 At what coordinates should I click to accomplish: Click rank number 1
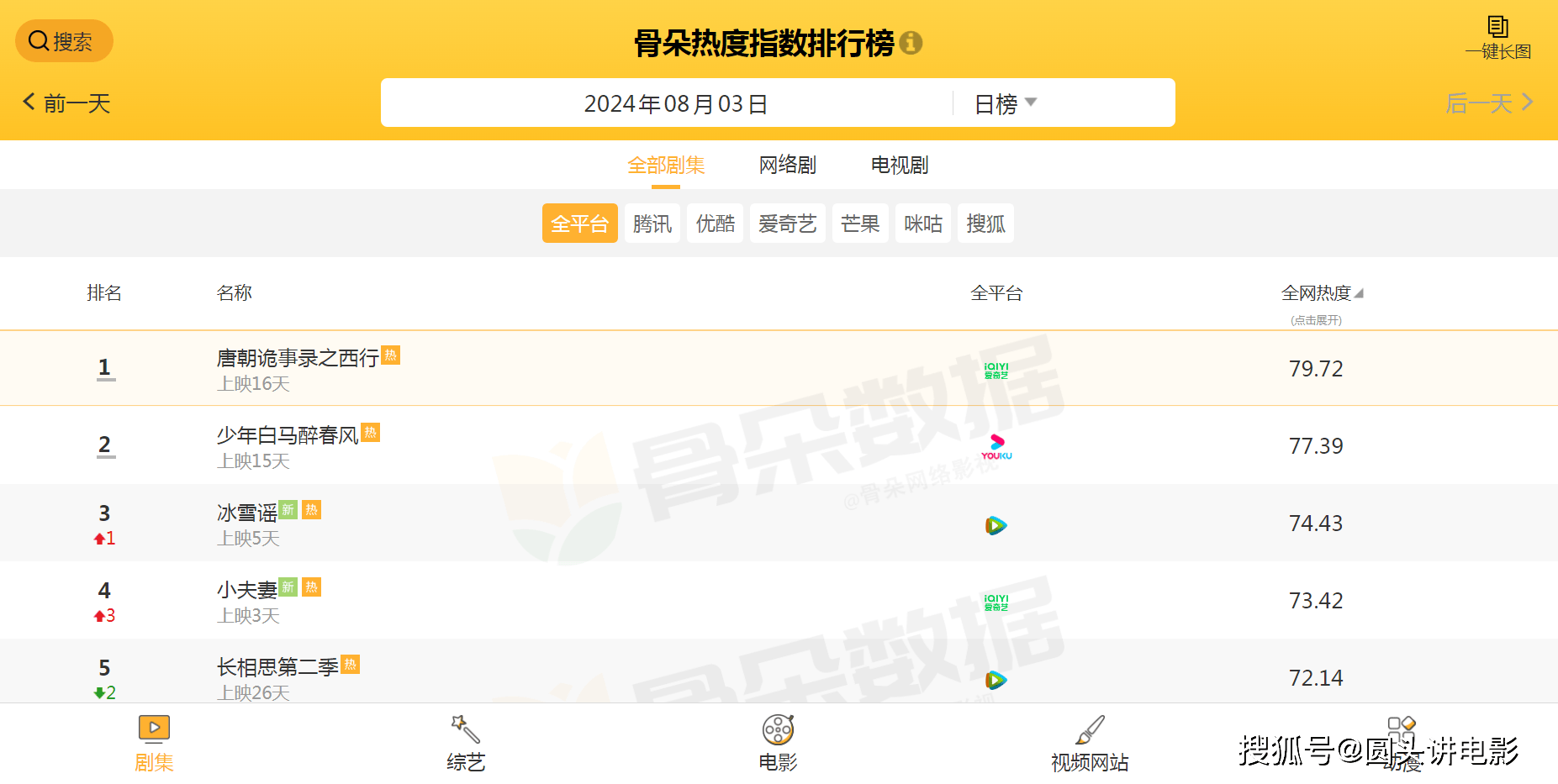click(104, 367)
